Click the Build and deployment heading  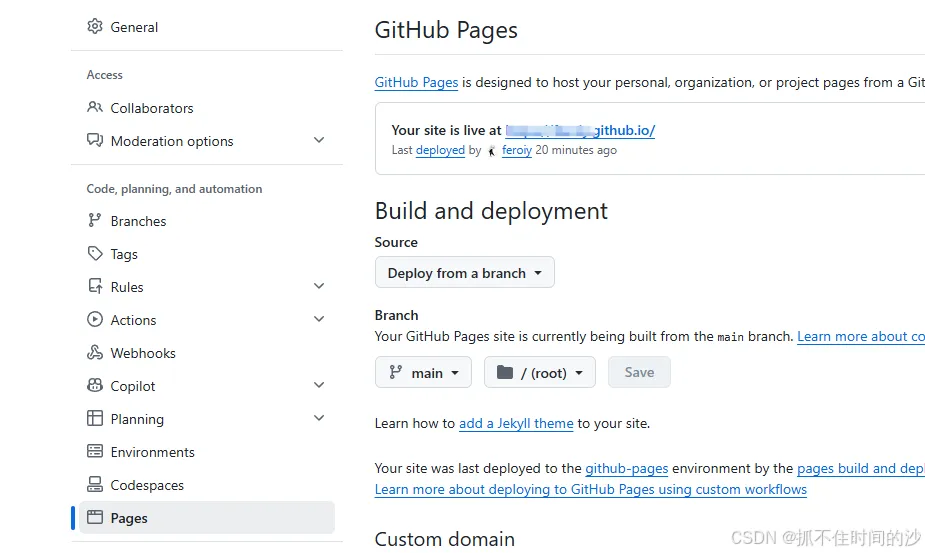(x=491, y=211)
